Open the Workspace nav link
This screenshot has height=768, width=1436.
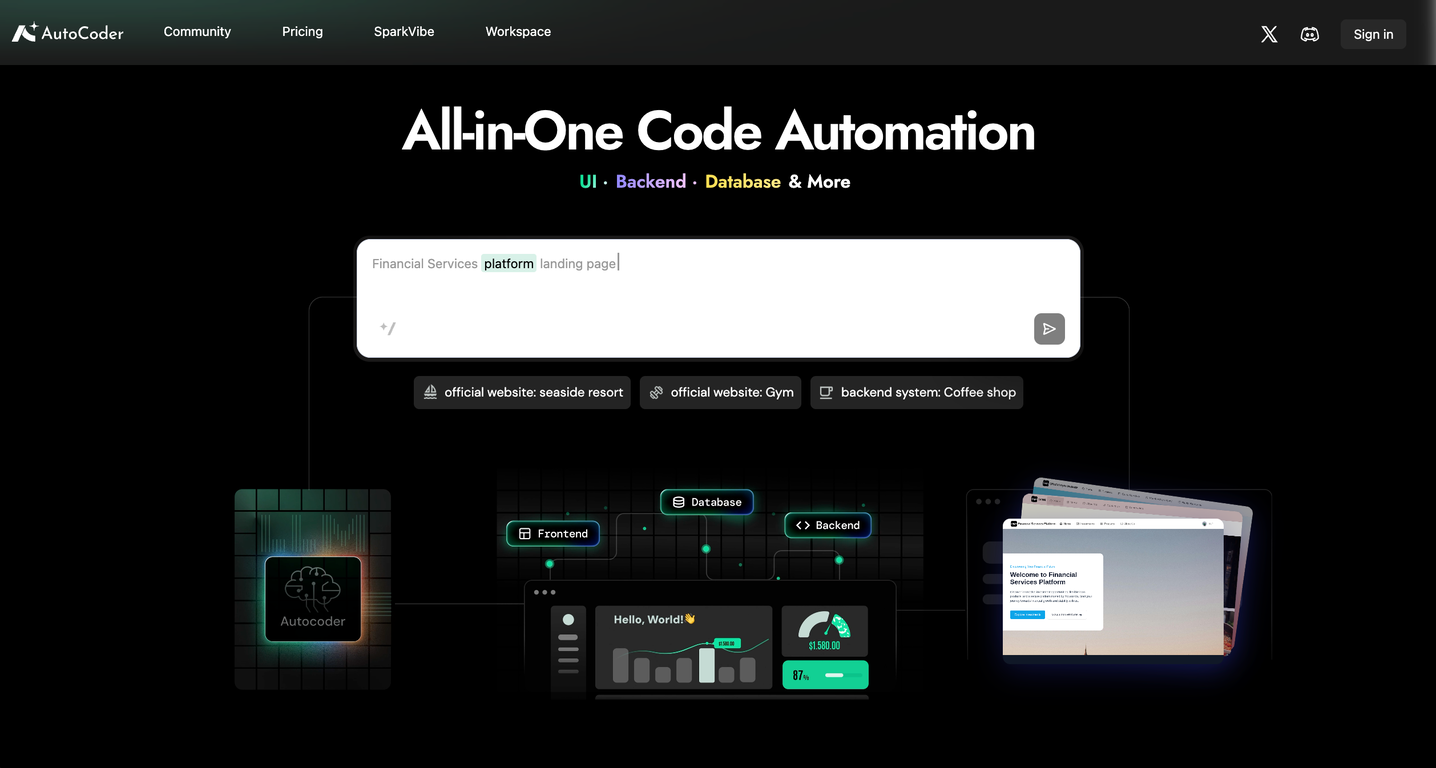tap(518, 32)
